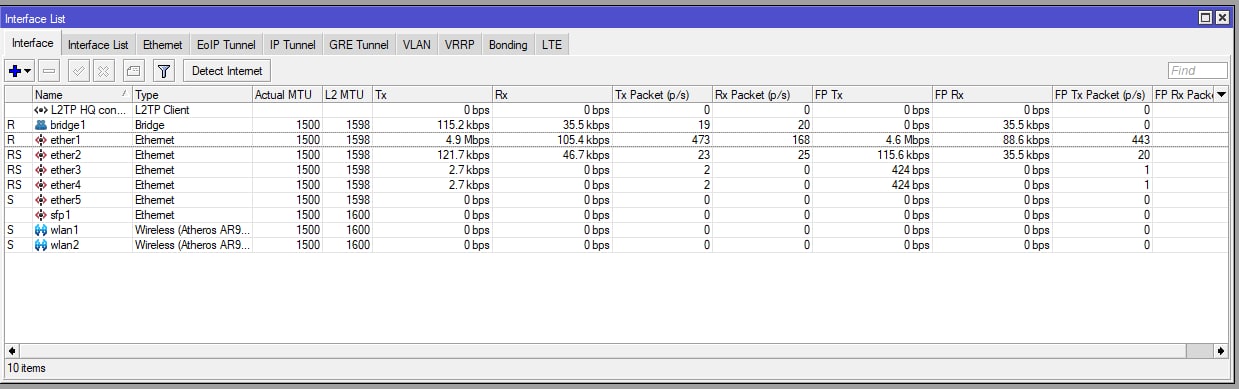
Task: Click the FP Rx column header
Action: [992, 95]
